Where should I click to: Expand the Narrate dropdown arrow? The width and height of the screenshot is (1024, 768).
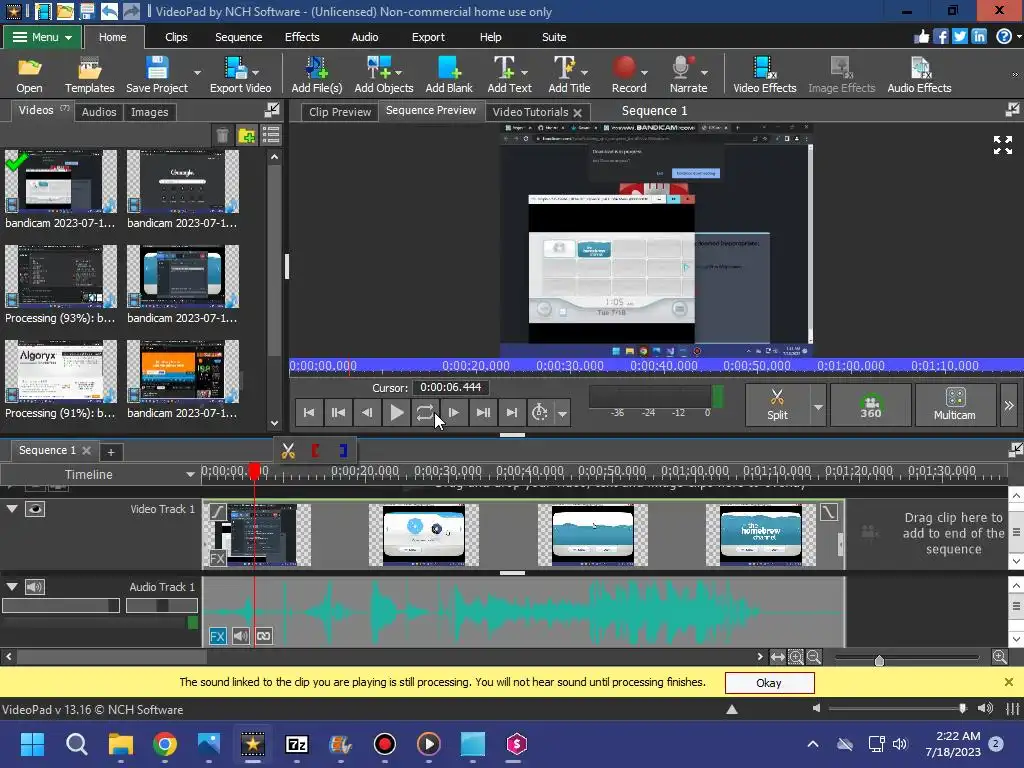(705, 72)
